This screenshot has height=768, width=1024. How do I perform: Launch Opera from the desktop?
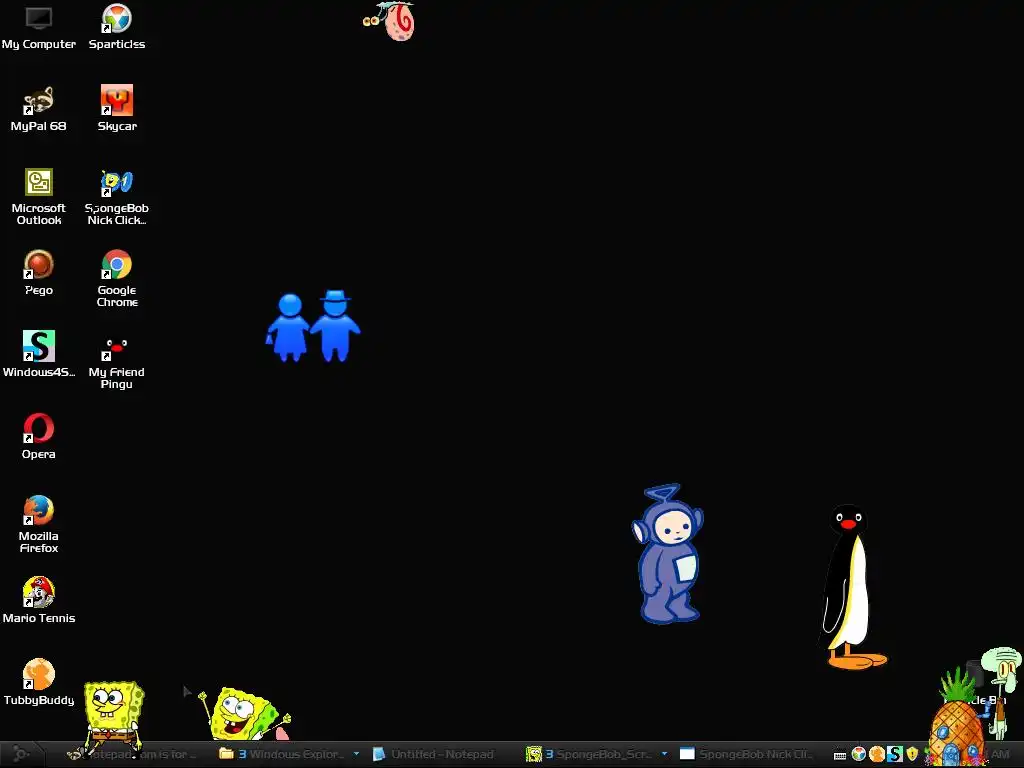tap(39, 437)
